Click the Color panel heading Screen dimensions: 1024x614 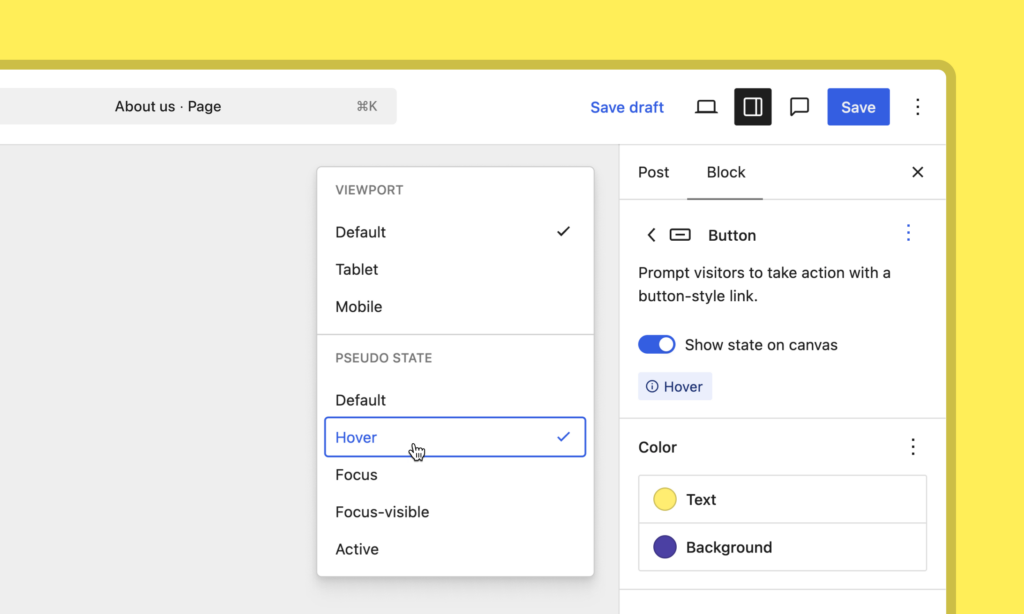[657, 447]
